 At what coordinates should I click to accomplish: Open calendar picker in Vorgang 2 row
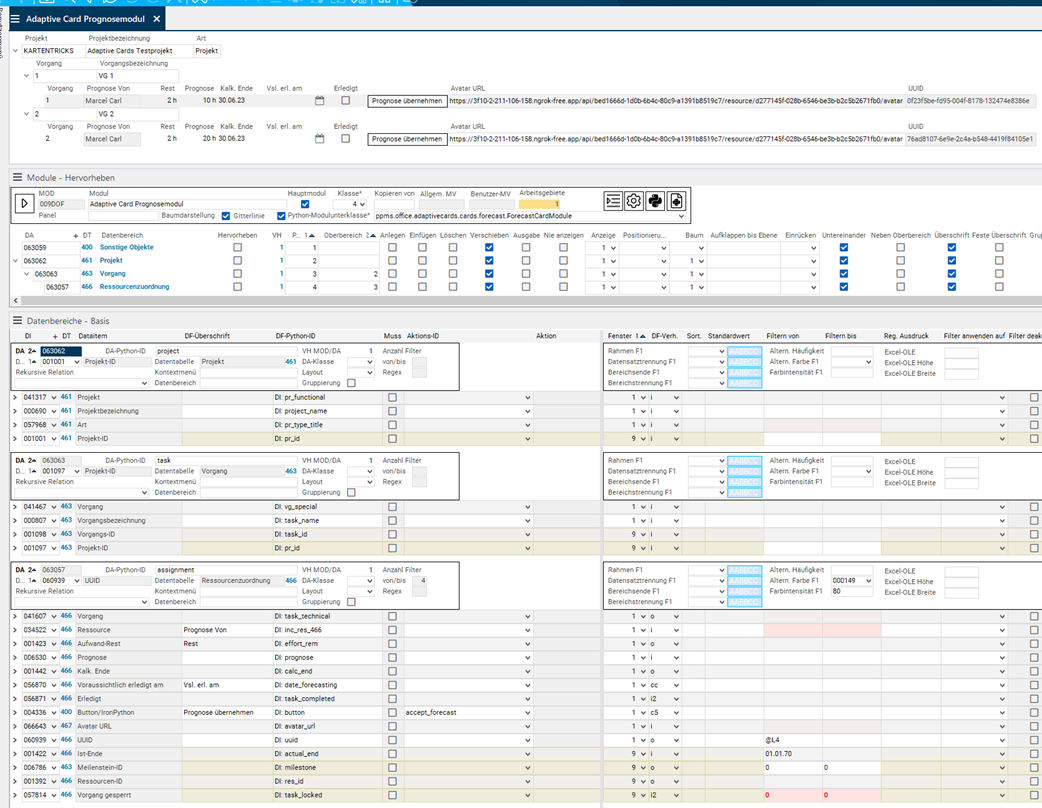click(320, 139)
